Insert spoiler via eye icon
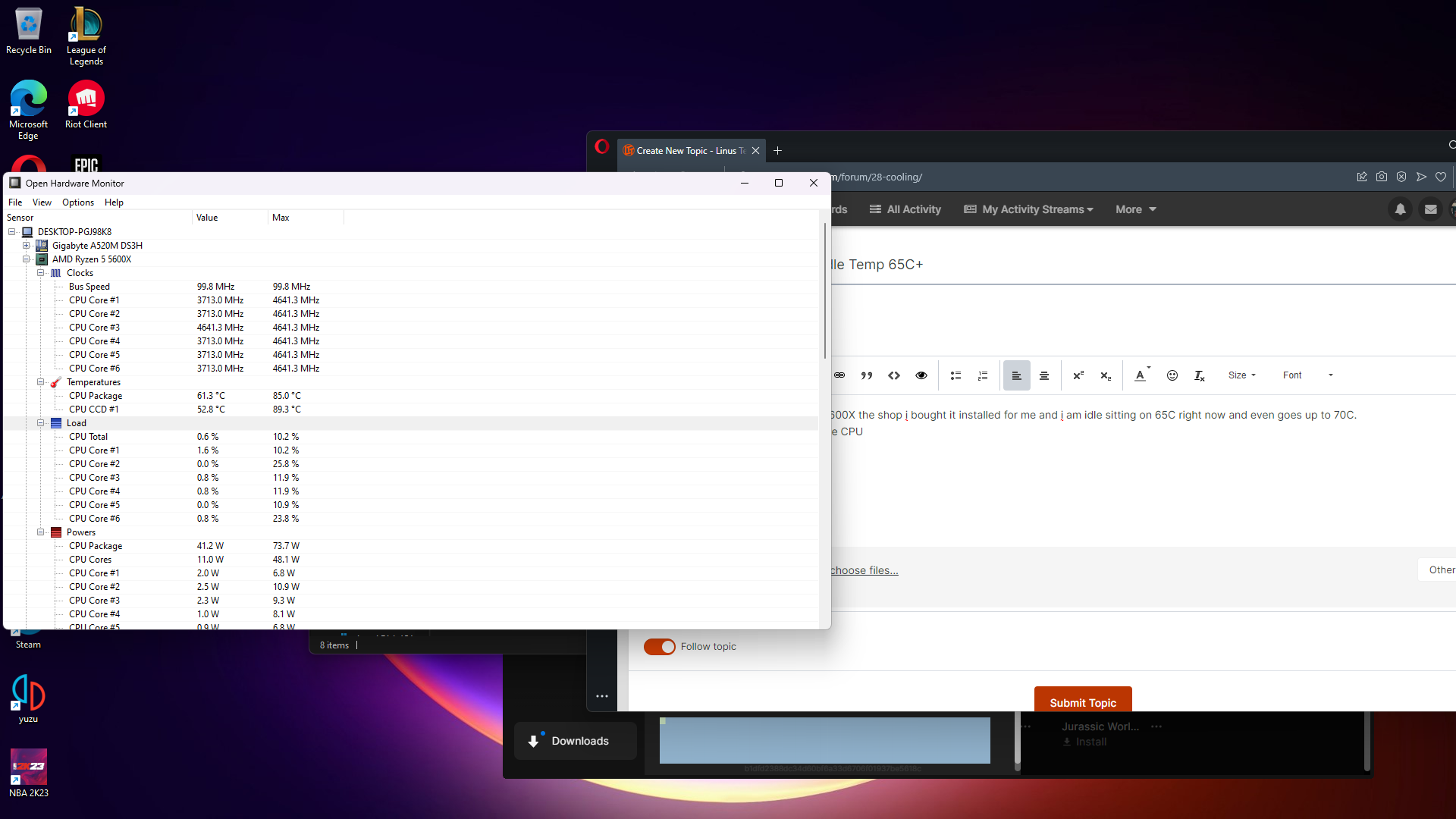This screenshot has height=819, width=1456. click(921, 375)
